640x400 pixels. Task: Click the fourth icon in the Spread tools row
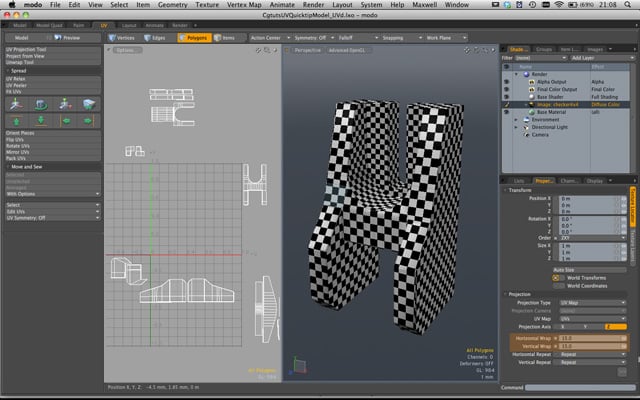pos(88,103)
